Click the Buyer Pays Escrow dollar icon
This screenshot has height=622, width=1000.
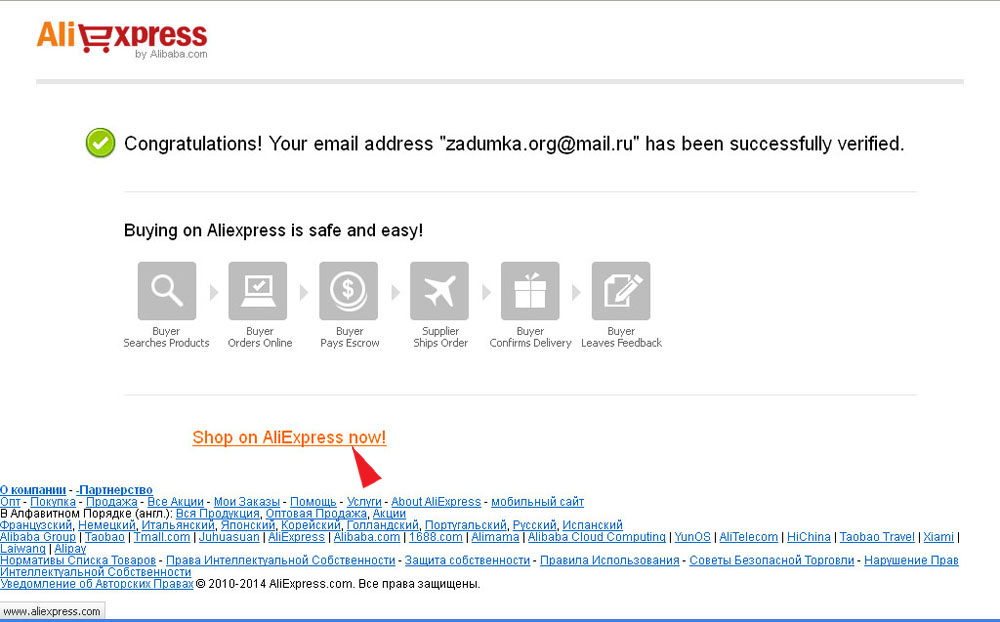[349, 291]
